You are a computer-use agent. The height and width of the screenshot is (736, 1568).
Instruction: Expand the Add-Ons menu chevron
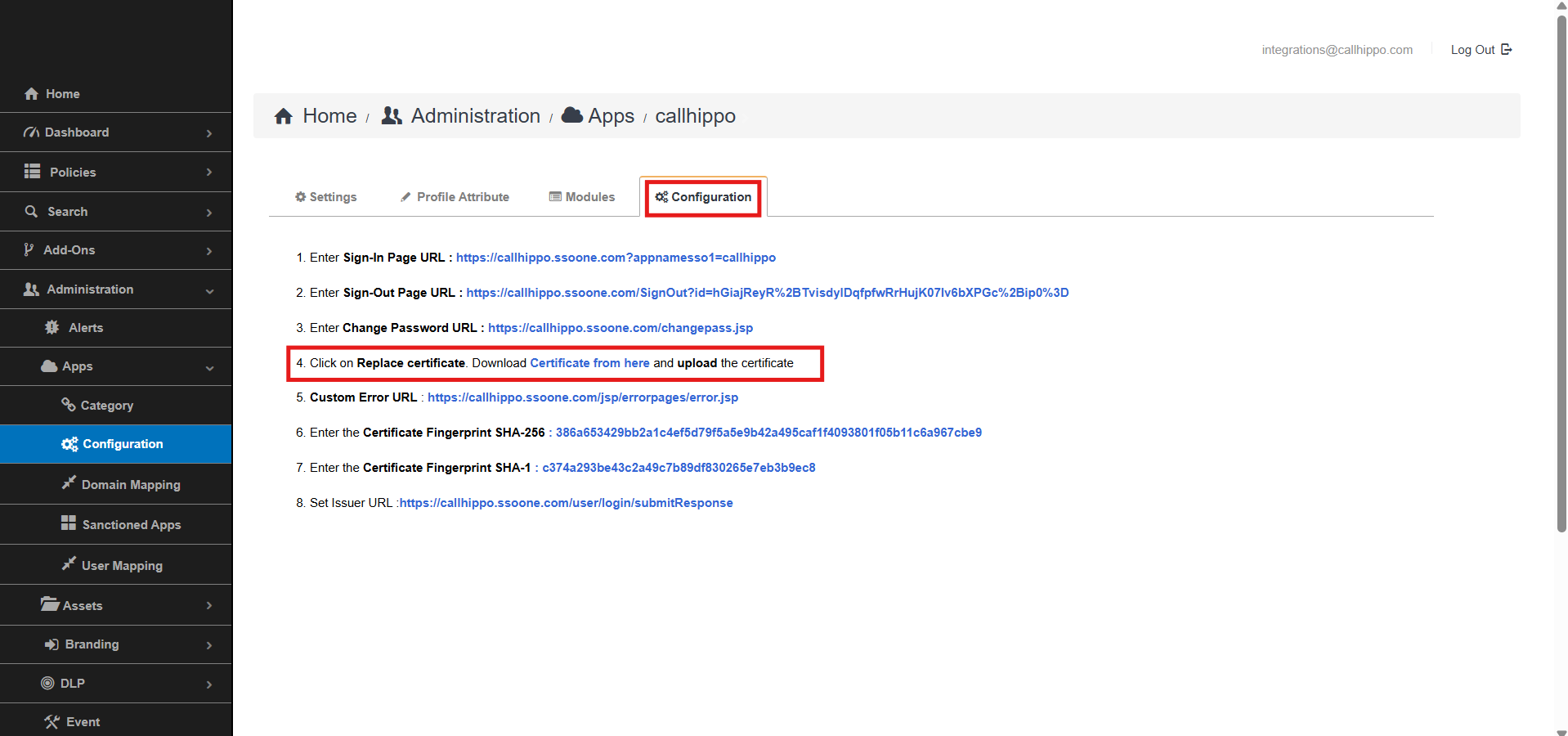209,251
